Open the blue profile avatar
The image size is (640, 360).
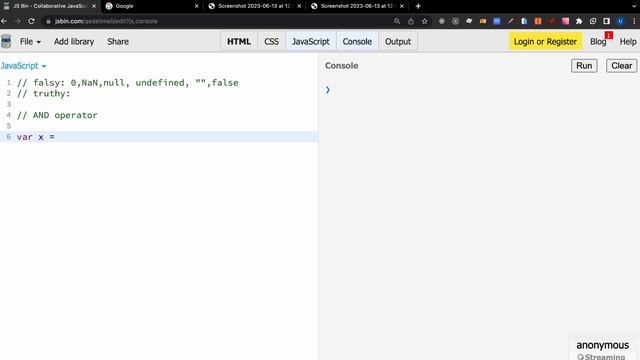620,21
